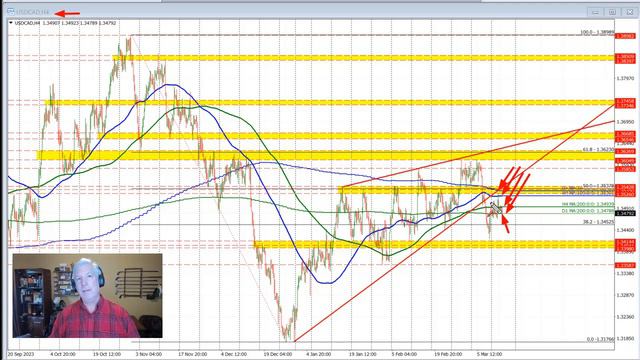Click the 5 Mar 12:00 time axis label
Image resolution: width=640 pixels, height=360 pixels.
489,354
